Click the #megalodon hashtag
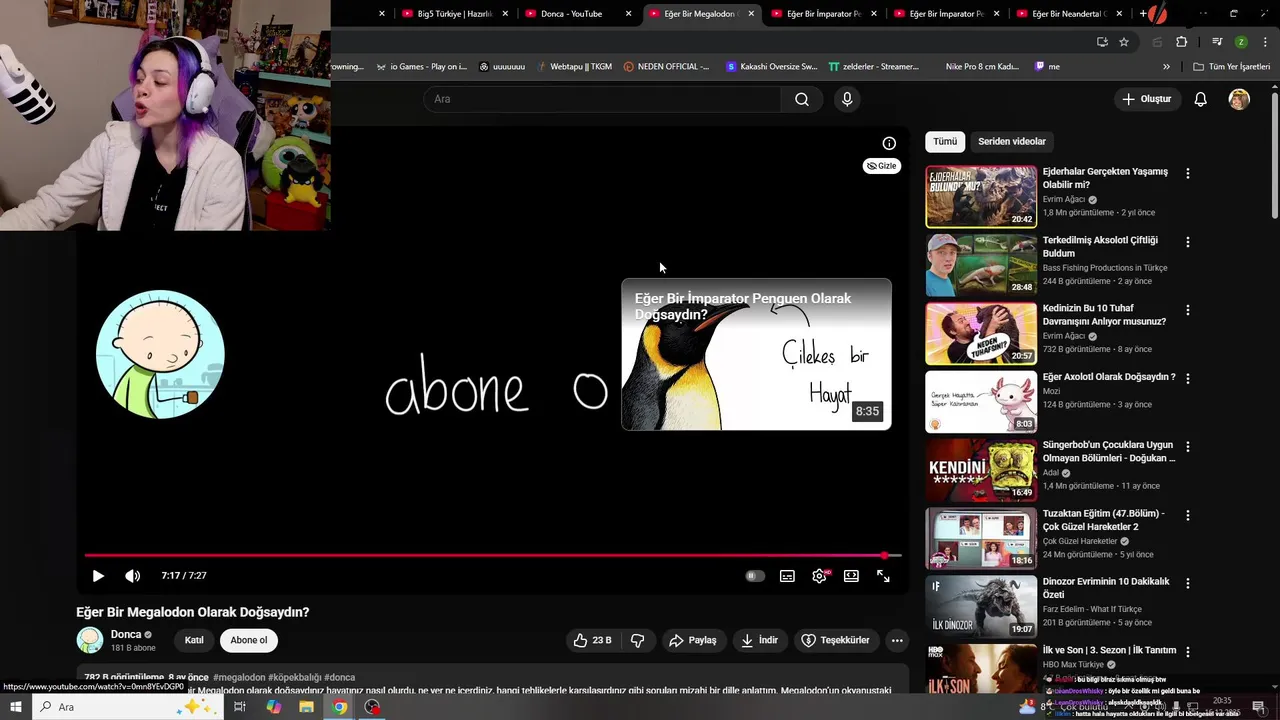This screenshot has height=720, width=1280. (x=239, y=677)
